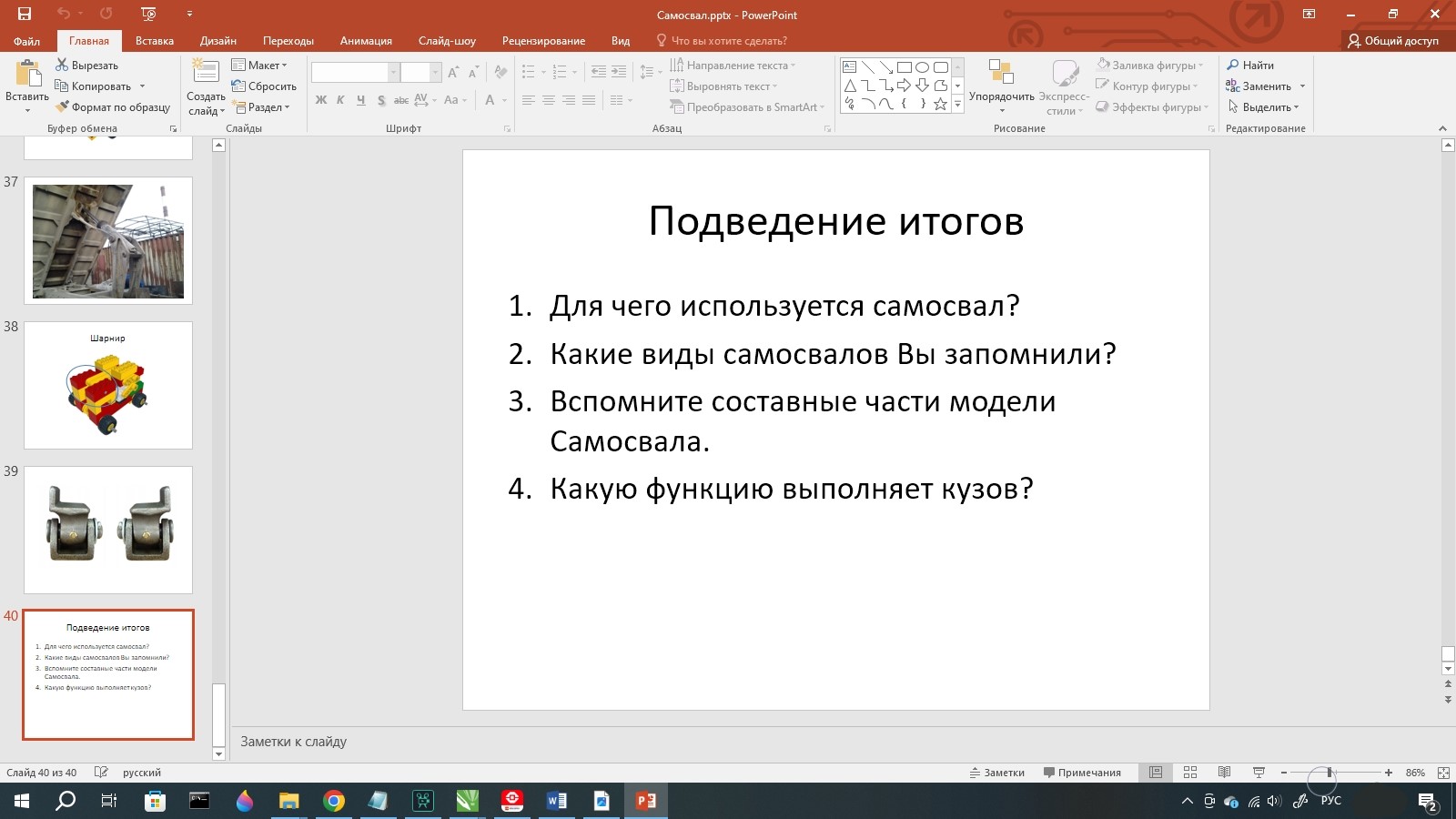1456x819 pixels.
Task: Toggle Comments (Примечания) pane
Action: [x=1082, y=773]
